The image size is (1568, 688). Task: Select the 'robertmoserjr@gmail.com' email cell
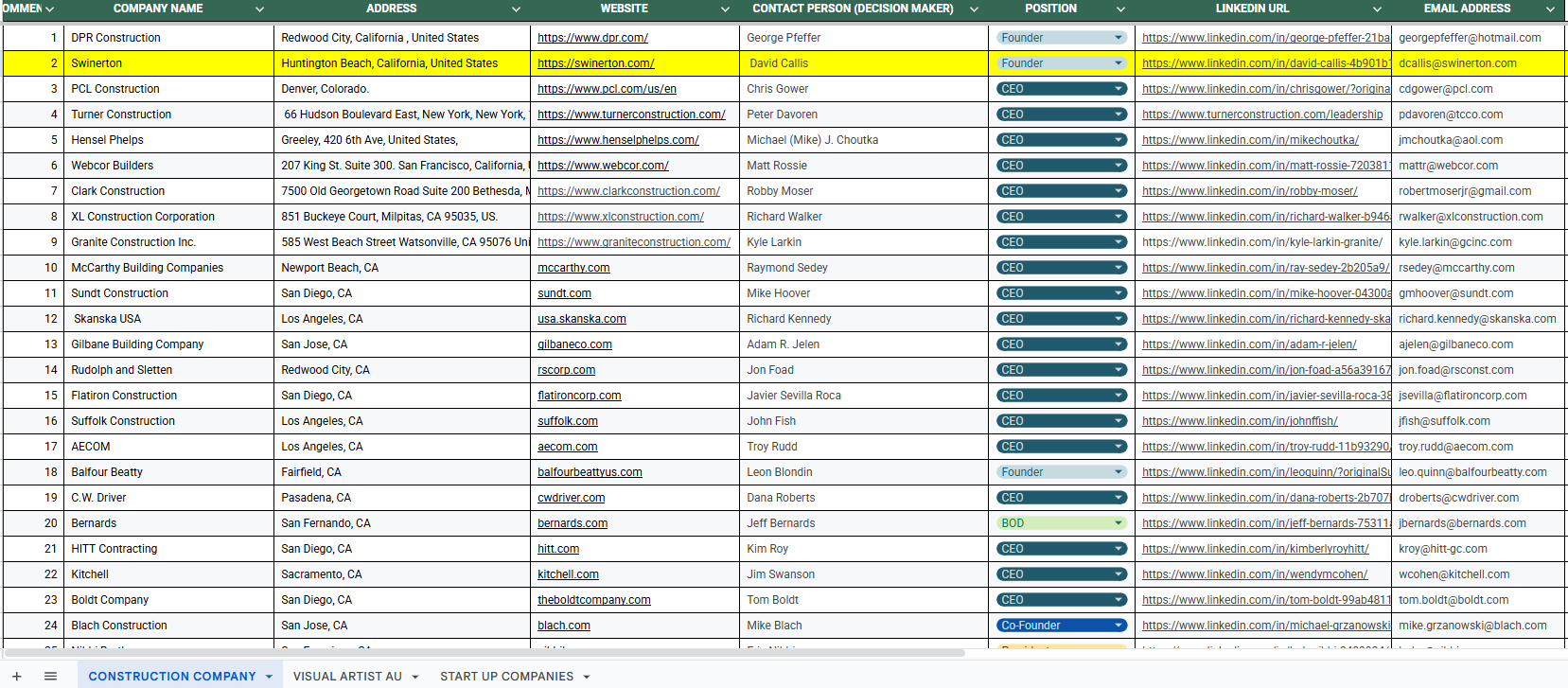[x=1479, y=191]
